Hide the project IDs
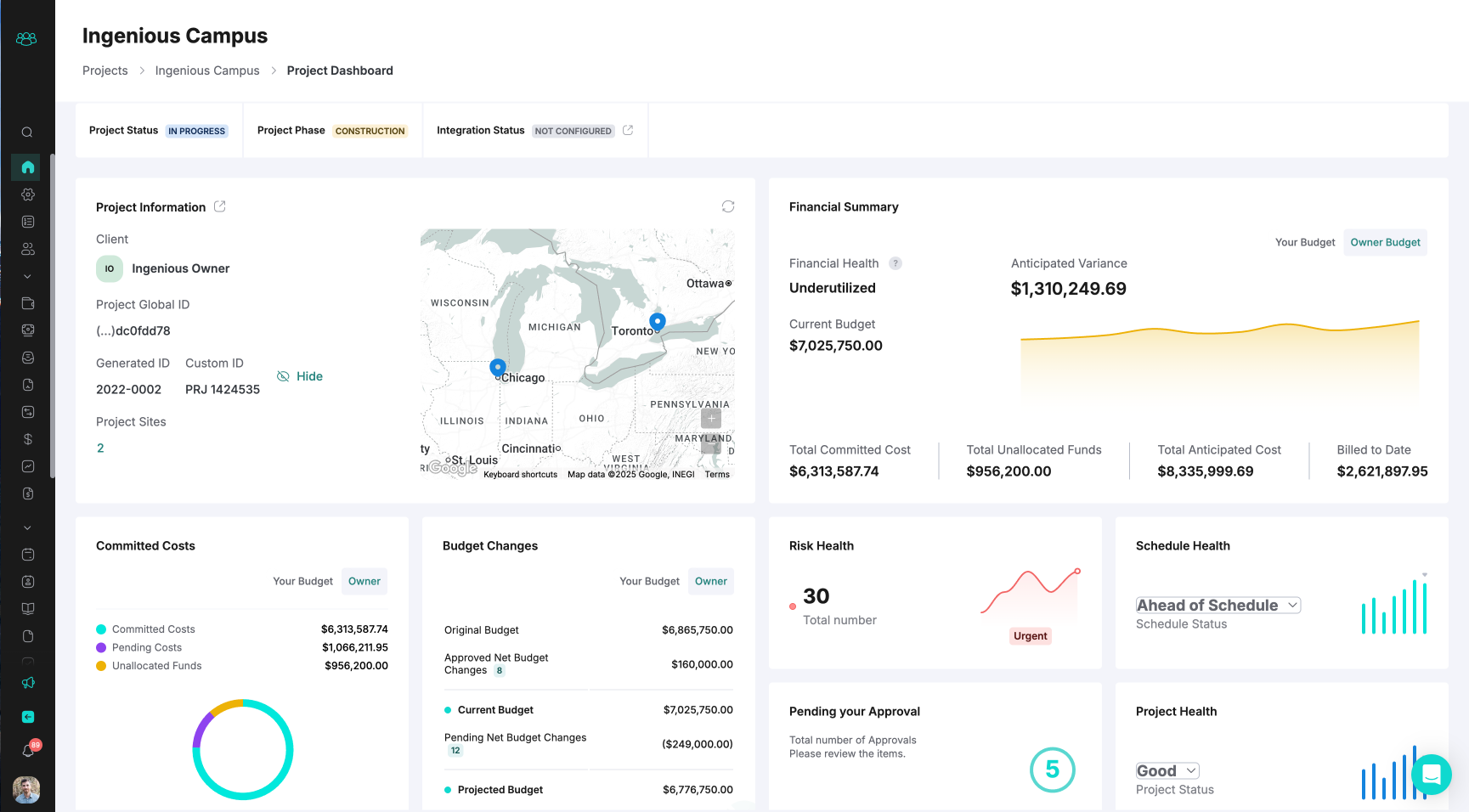The width and height of the screenshot is (1469, 812). point(300,376)
